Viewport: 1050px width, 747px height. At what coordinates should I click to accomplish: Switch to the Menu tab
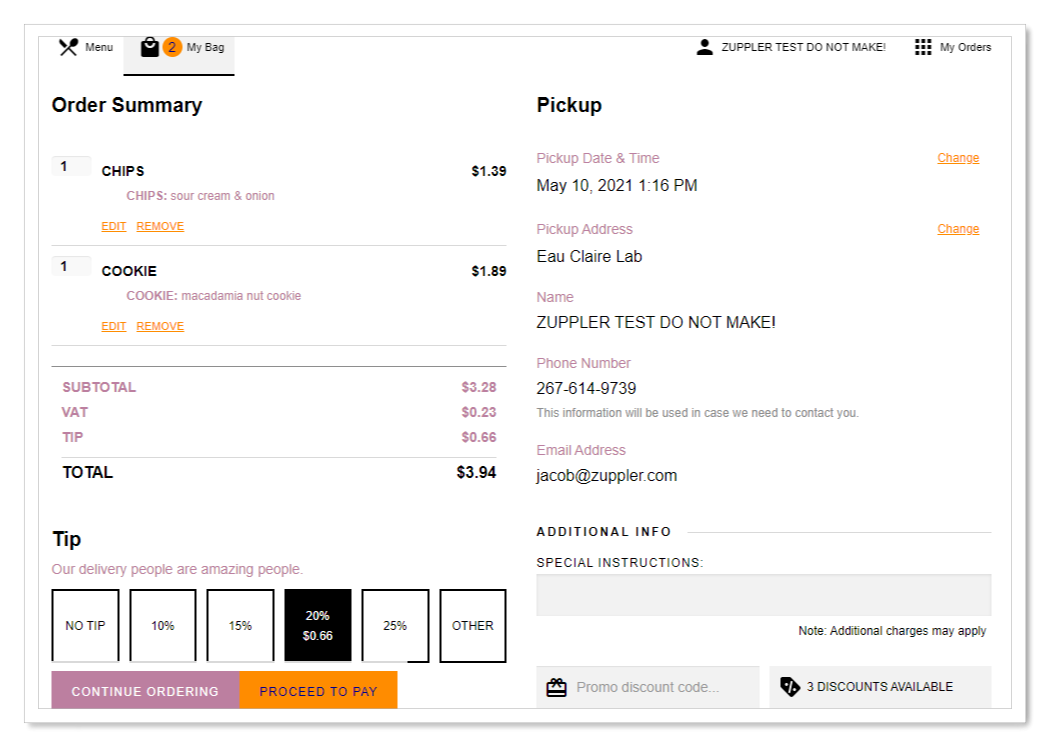click(85, 46)
